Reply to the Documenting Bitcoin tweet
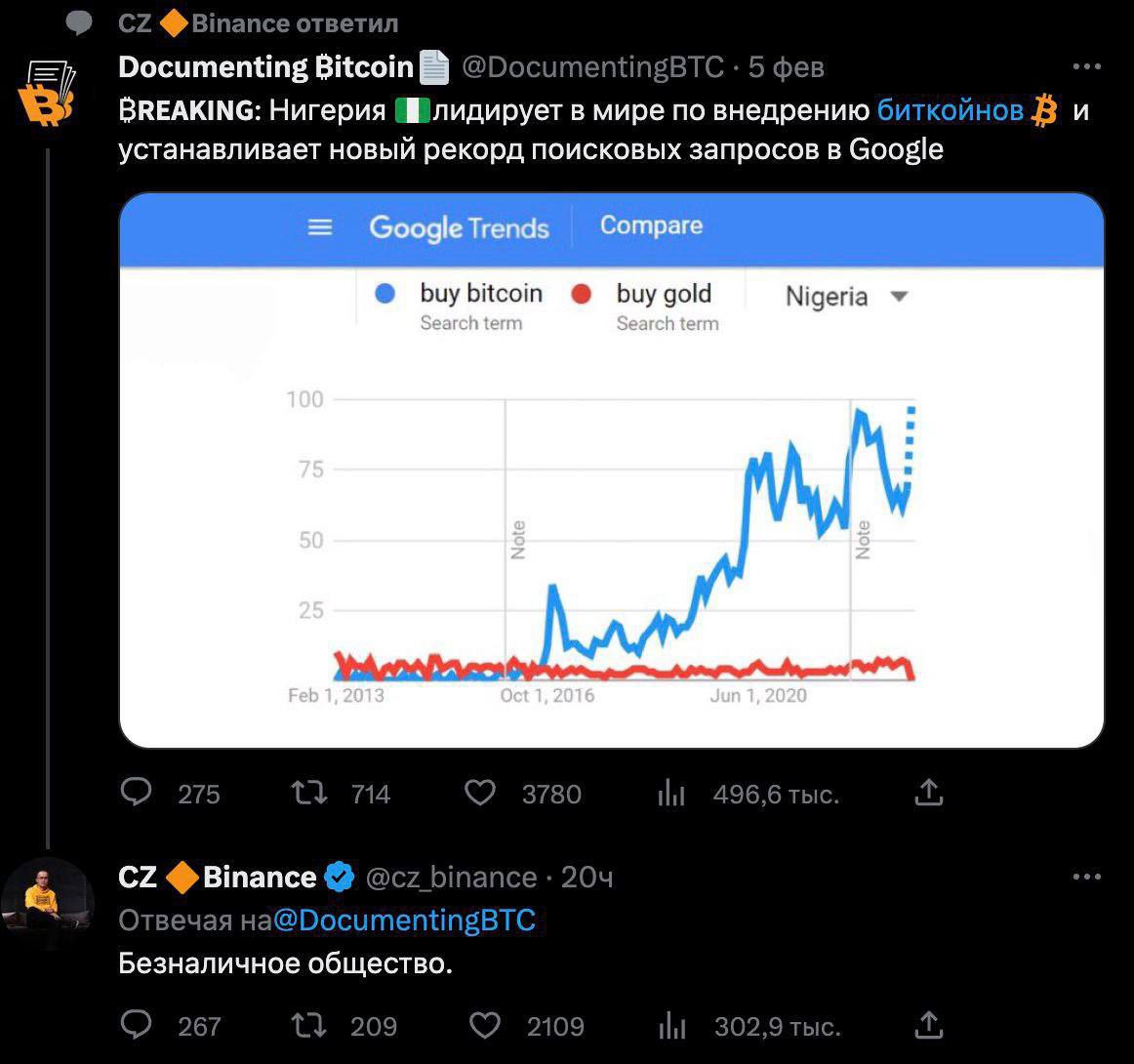Image resolution: width=1134 pixels, height=1064 pixels. [x=137, y=792]
